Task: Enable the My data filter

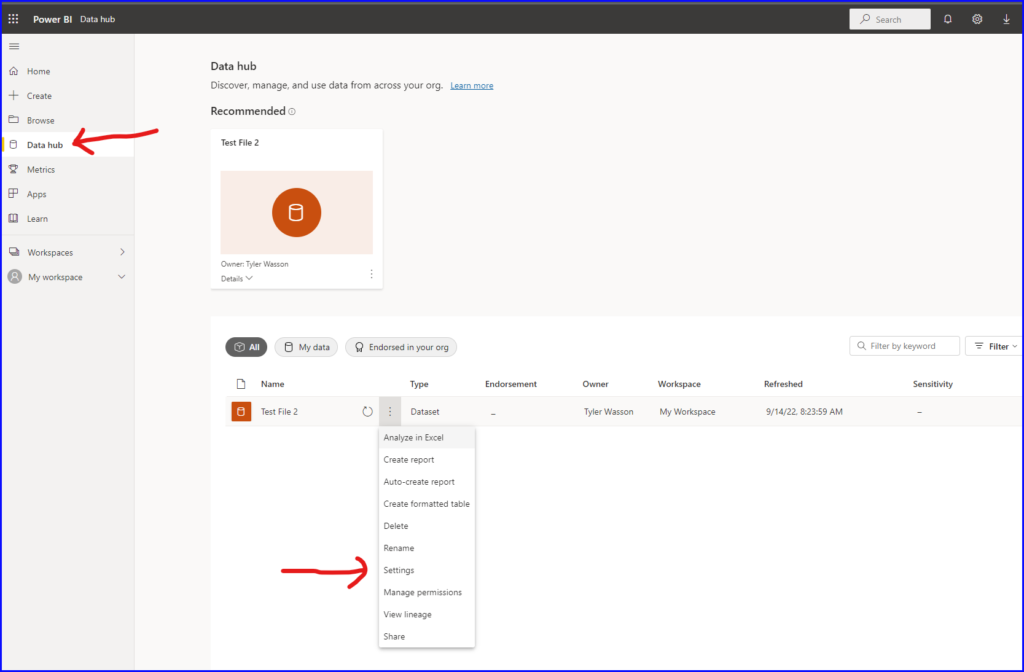Action: point(306,346)
